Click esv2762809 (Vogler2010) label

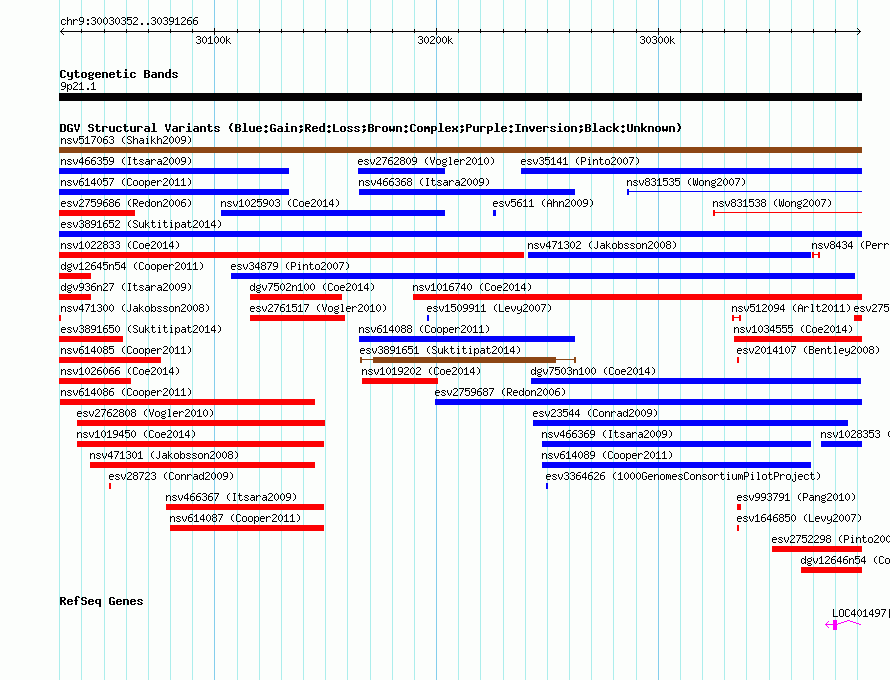[426, 161]
